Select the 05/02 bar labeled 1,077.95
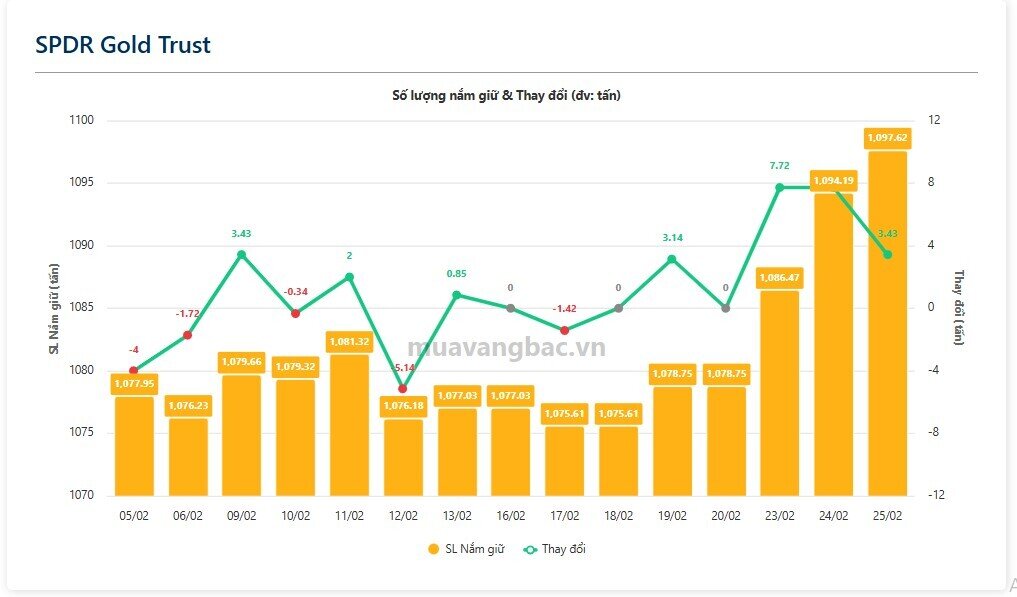The width and height of the screenshot is (1017, 597). (134, 446)
